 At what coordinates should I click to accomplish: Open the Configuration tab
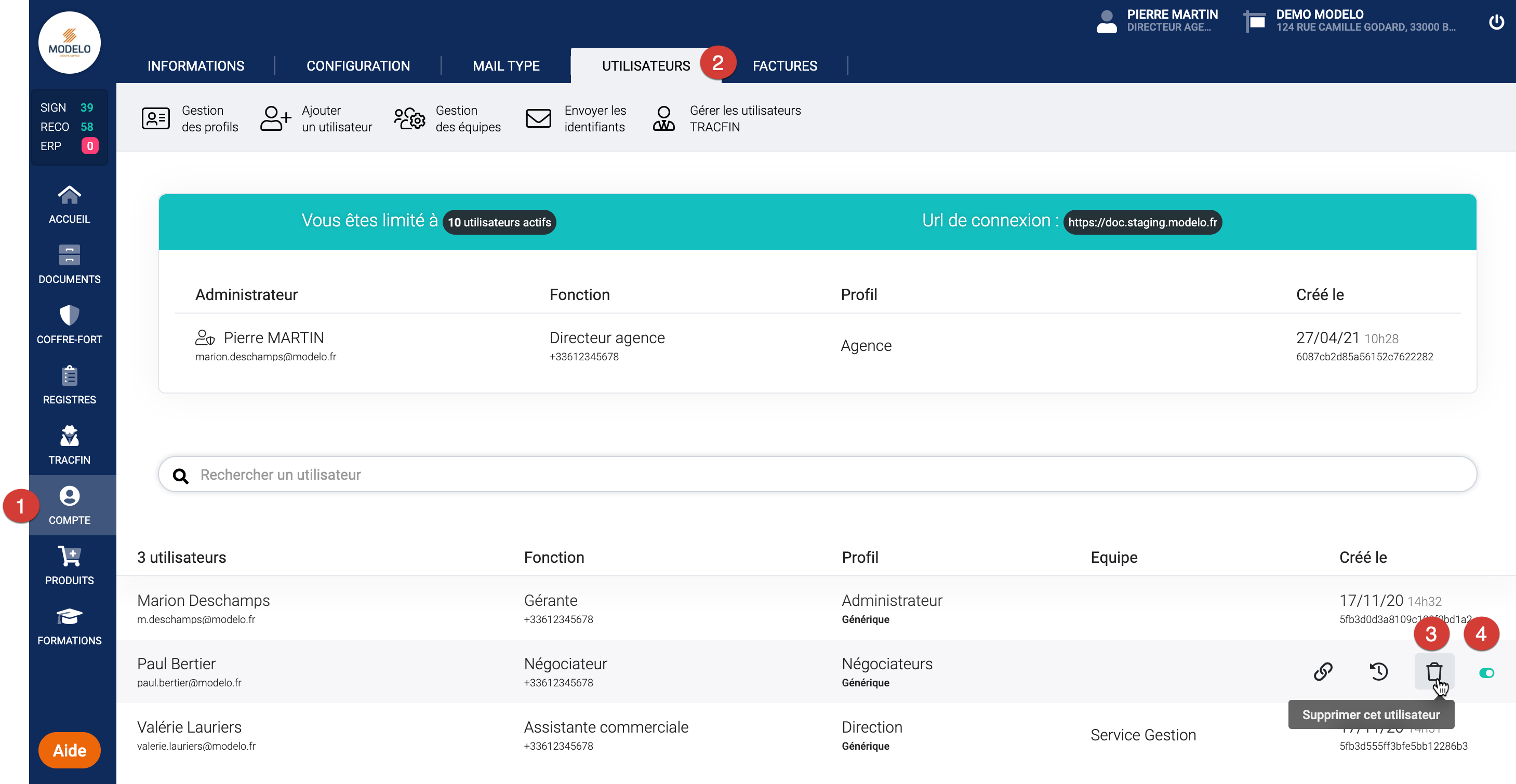point(358,66)
